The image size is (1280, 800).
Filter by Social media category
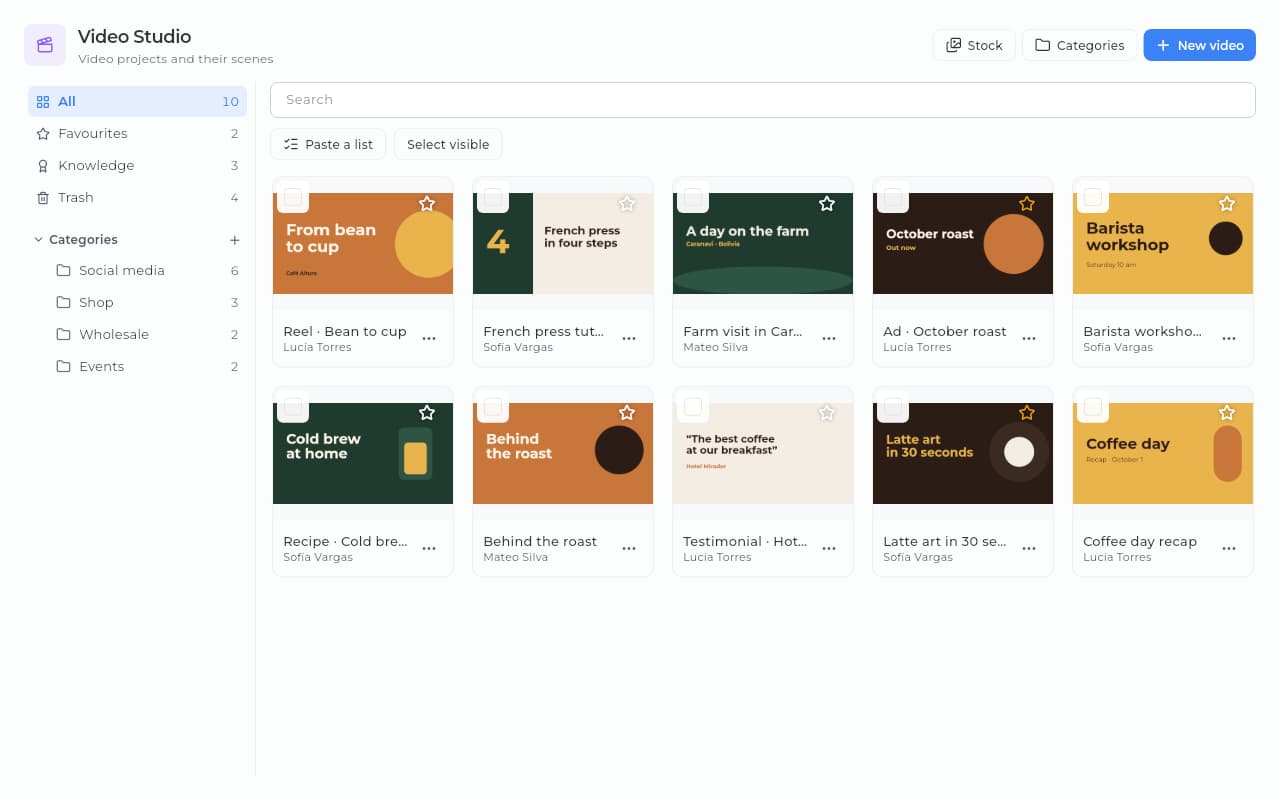pos(147,270)
